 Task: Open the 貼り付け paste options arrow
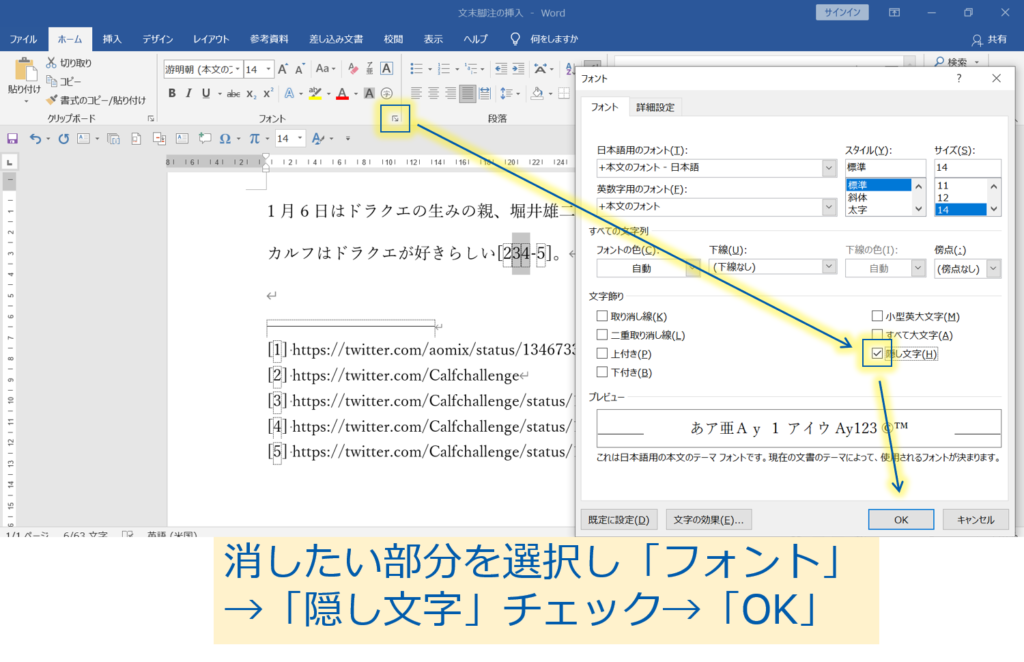click(26, 102)
